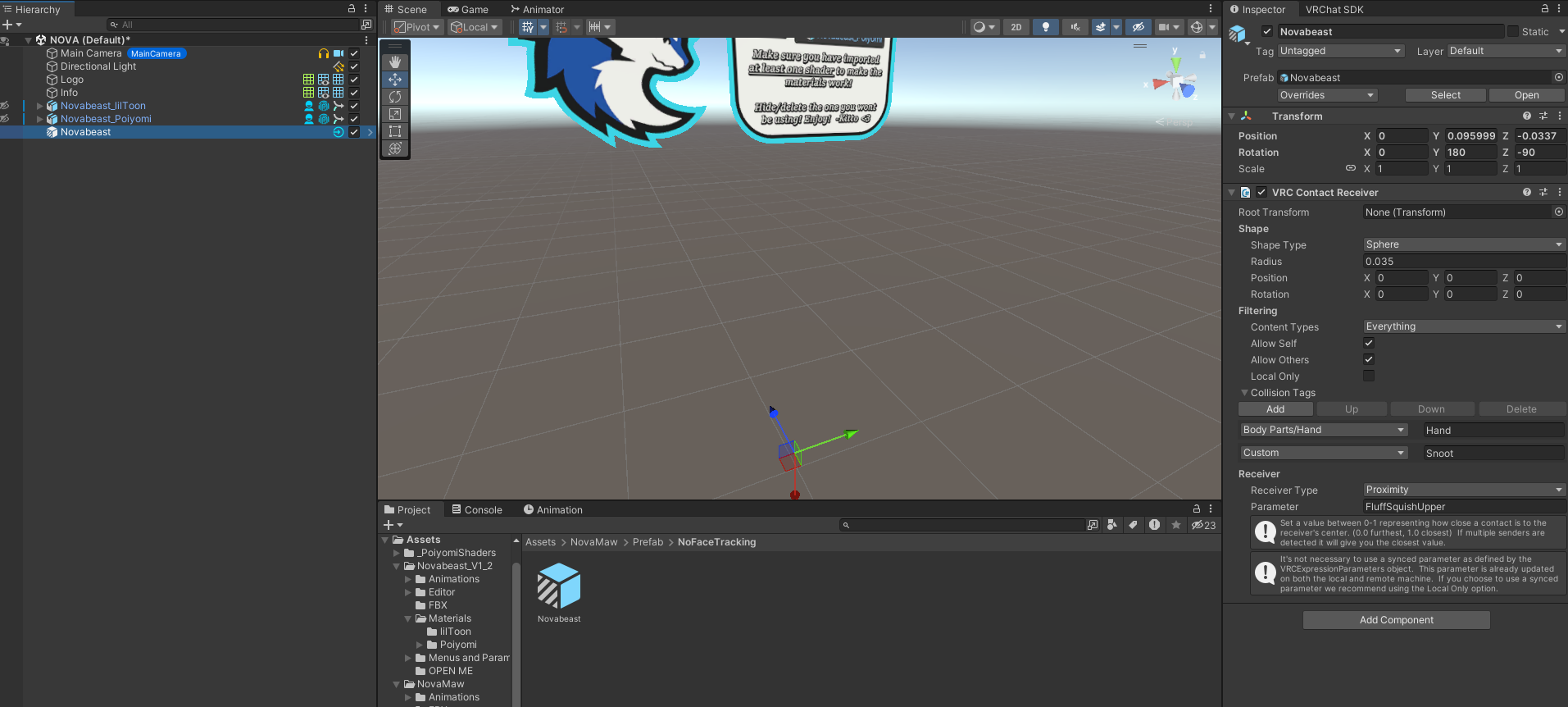Screen dimensions: 1568x707
Task: Switch Local/Global handle rotation
Action: click(x=475, y=27)
